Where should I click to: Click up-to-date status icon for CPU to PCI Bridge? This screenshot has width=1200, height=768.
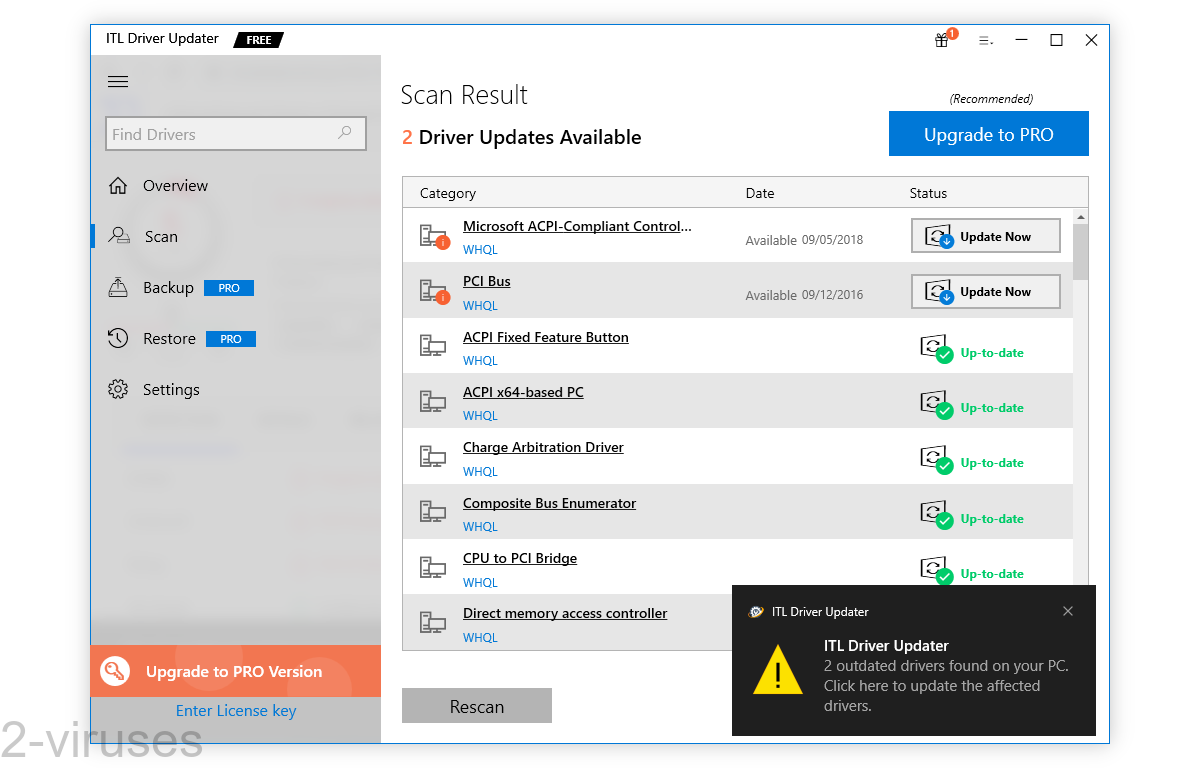[936, 570]
